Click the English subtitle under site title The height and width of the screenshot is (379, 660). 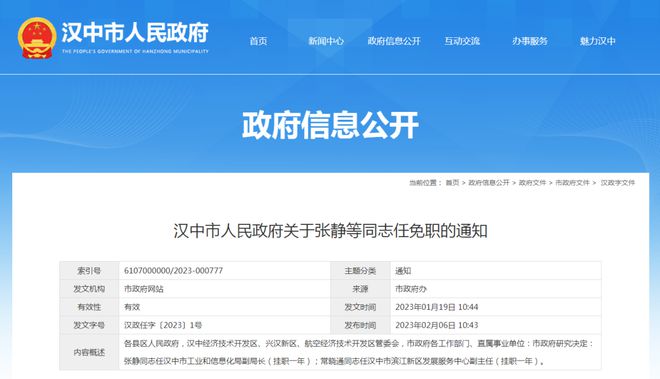pyautogui.click(x=135, y=51)
